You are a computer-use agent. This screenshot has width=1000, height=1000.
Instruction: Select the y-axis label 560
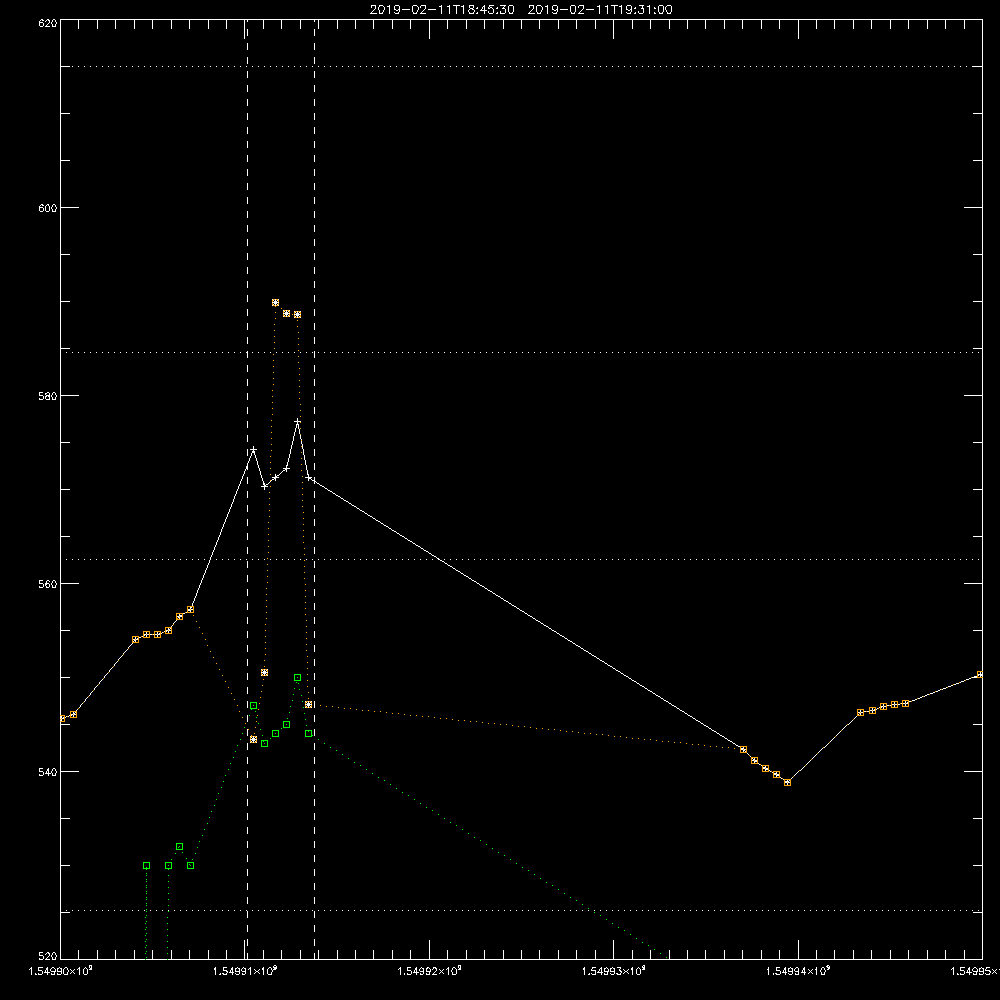coord(48,584)
